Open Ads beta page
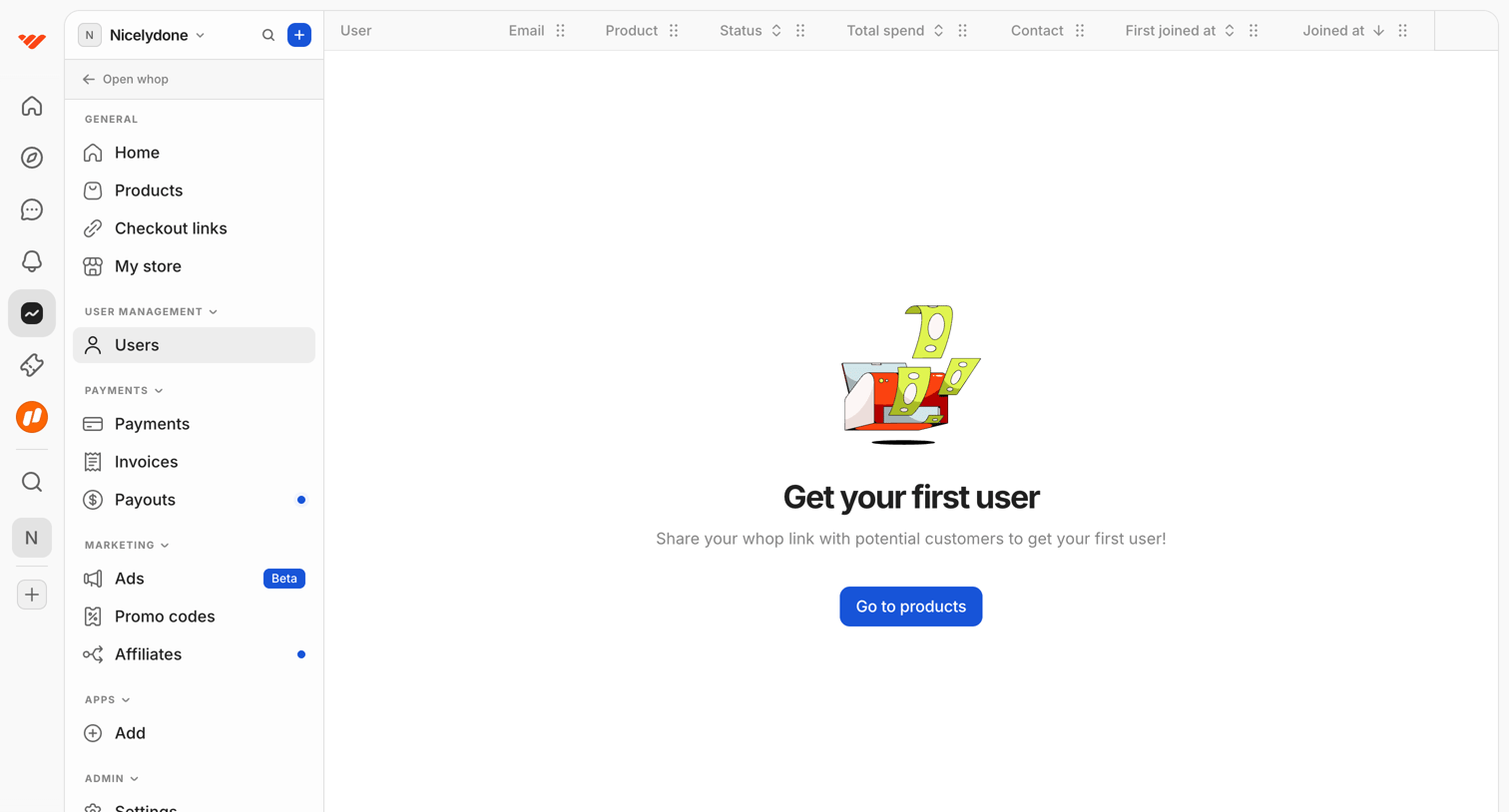This screenshot has width=1509, height=812. (x=194, y=579)
